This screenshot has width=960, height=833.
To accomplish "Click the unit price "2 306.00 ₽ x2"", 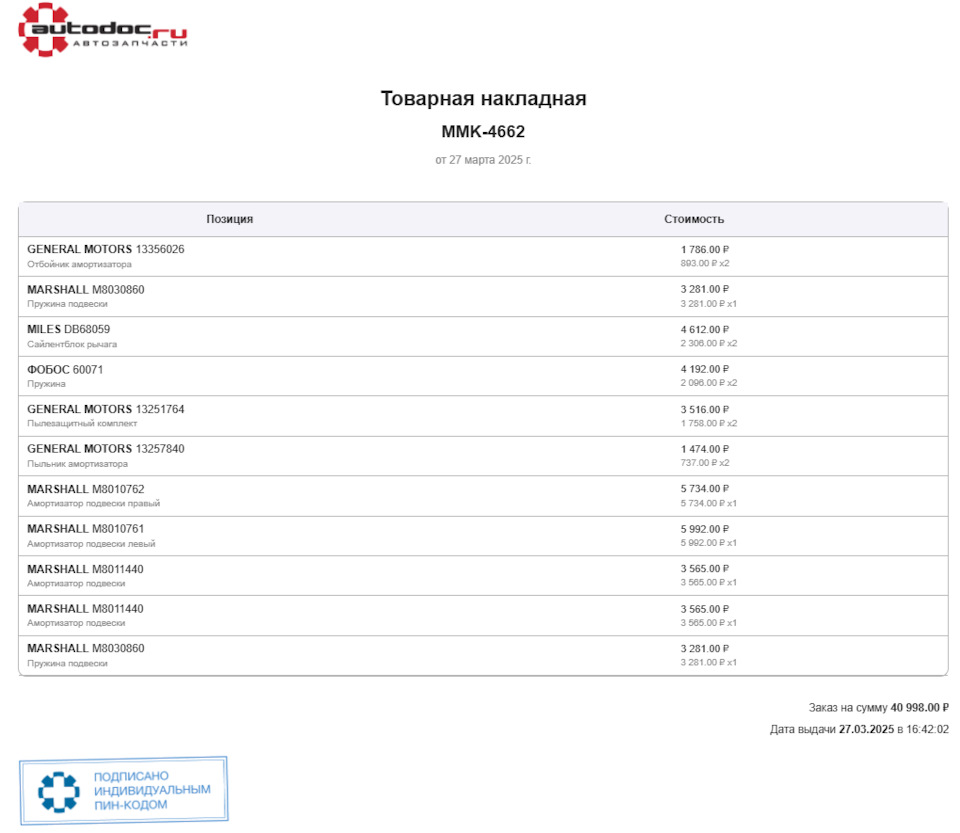I will click(x=708, y=343).
